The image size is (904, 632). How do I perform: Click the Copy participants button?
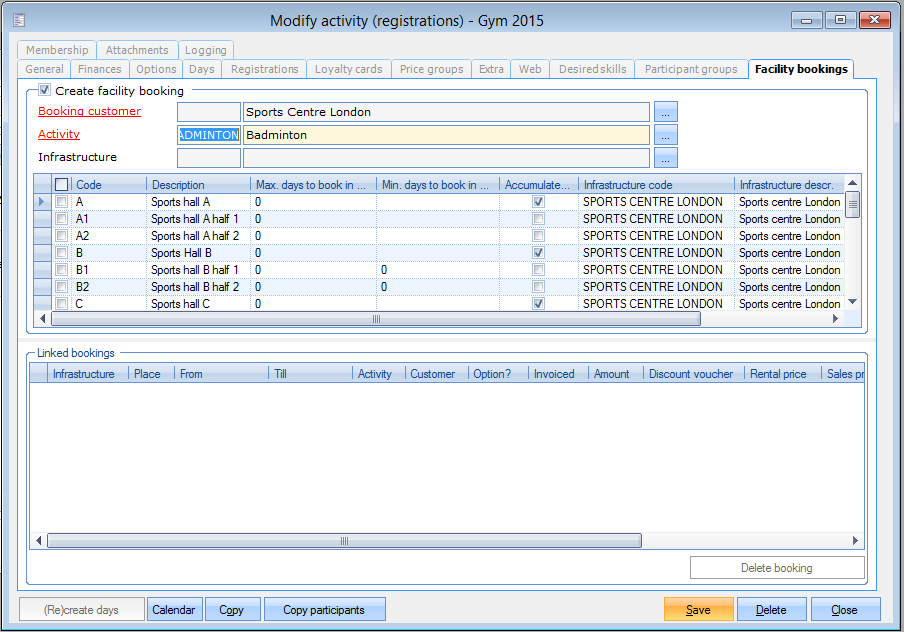(x=324, y=610)
